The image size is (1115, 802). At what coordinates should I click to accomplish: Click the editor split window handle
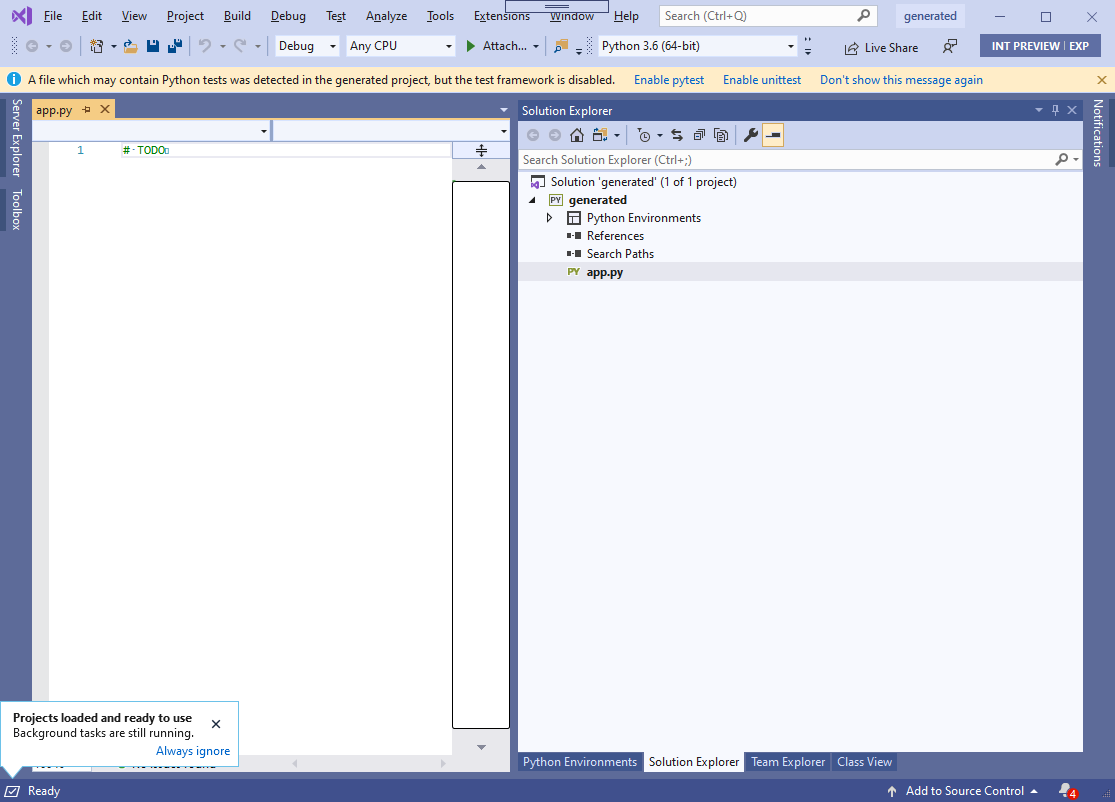481,151
